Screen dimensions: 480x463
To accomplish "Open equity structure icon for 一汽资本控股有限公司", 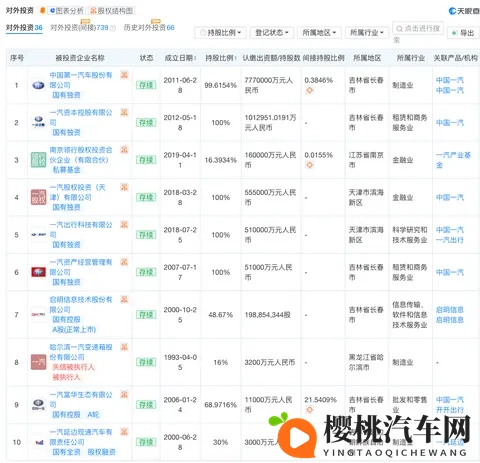I will tap(124, 112).
